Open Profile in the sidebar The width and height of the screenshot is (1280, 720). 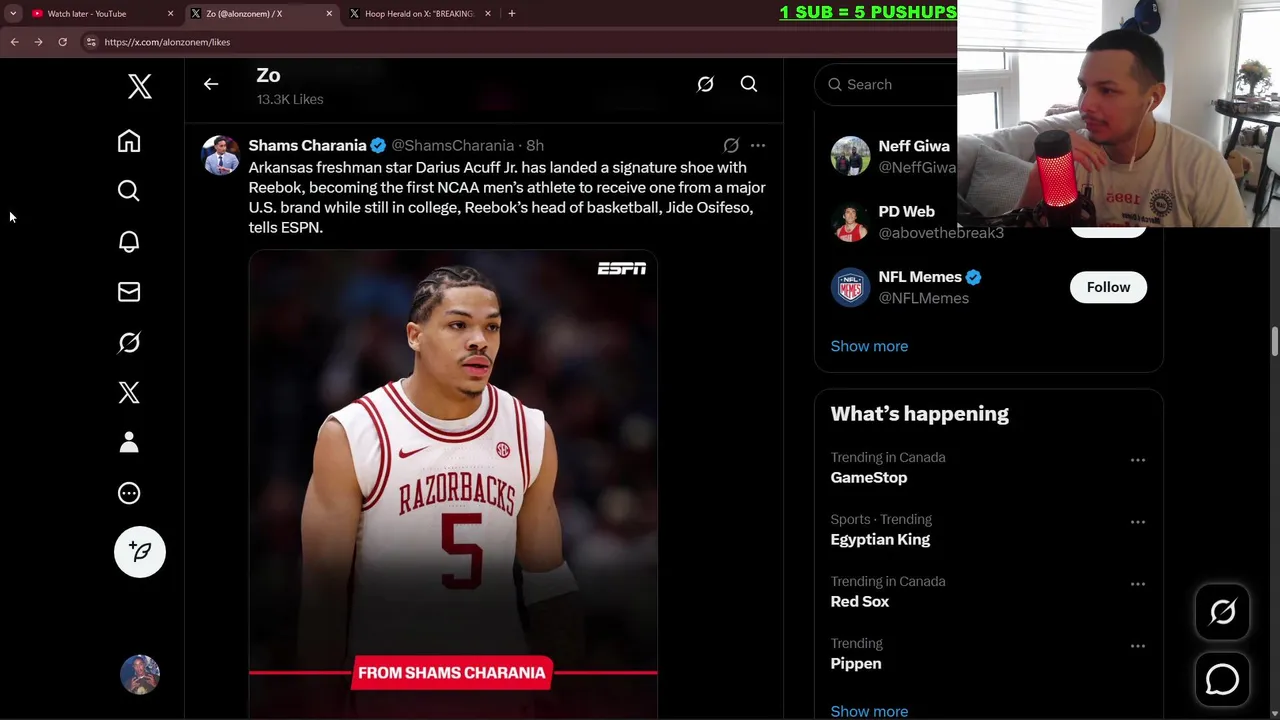pos(129,443)
